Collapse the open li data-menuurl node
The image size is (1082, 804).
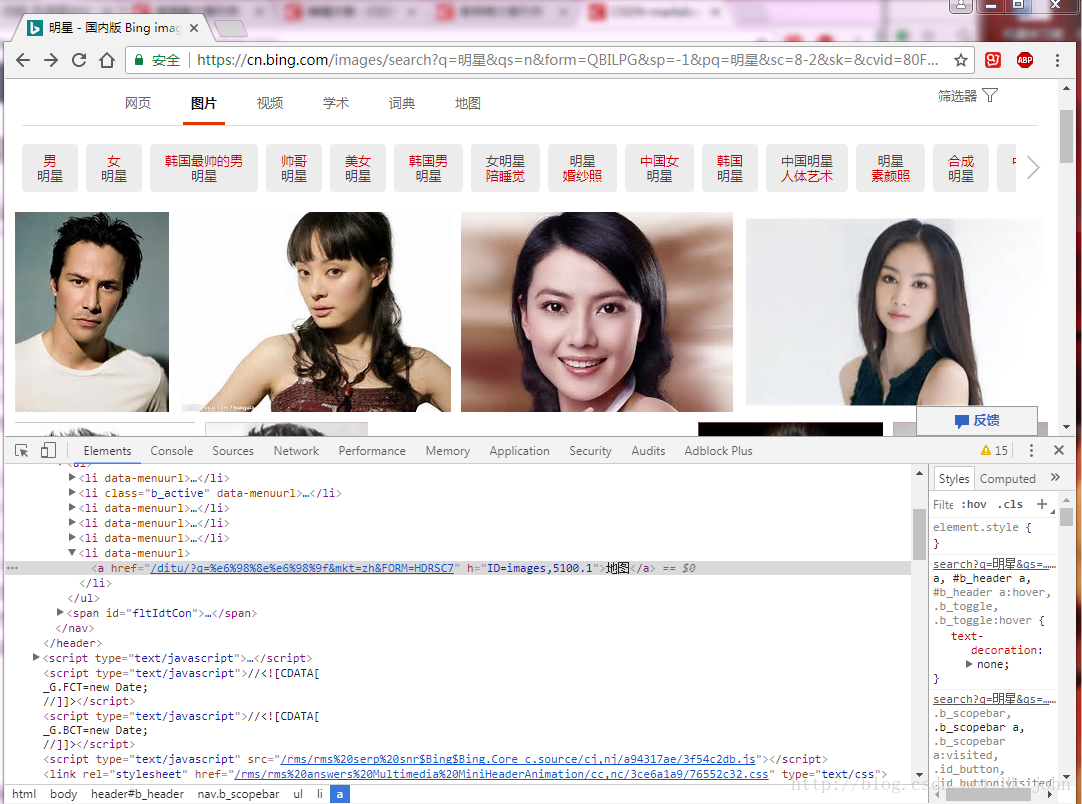click(72, 553)
